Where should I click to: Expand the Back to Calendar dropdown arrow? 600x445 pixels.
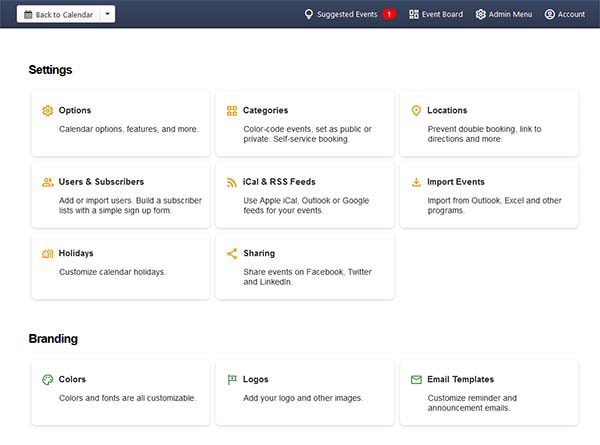click(108, 14)
